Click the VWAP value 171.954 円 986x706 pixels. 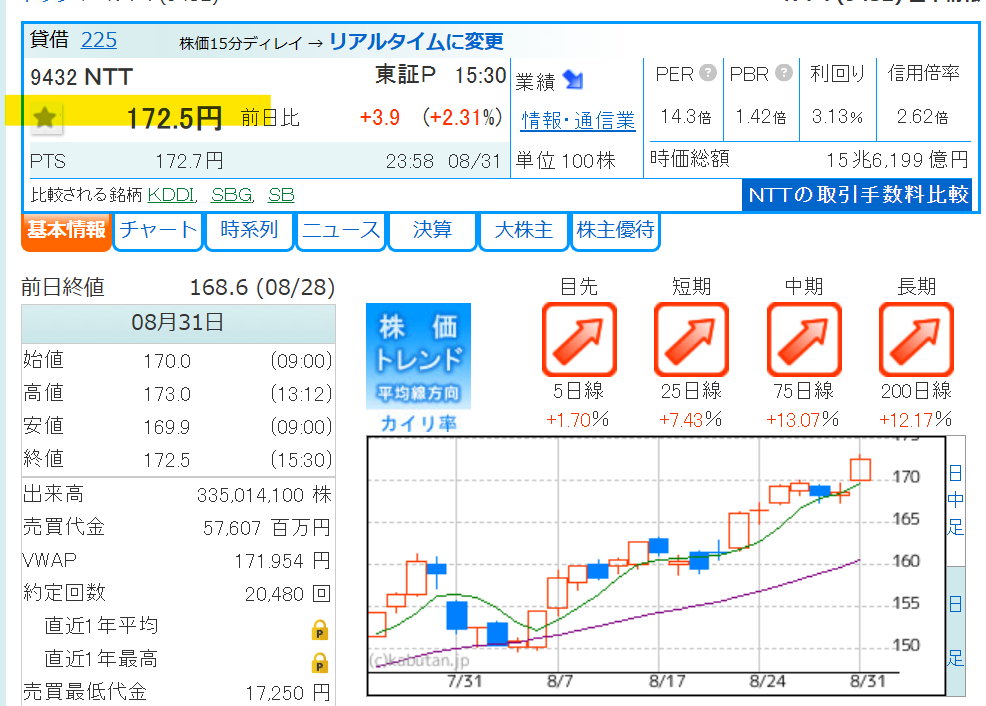tap(282, 561)
